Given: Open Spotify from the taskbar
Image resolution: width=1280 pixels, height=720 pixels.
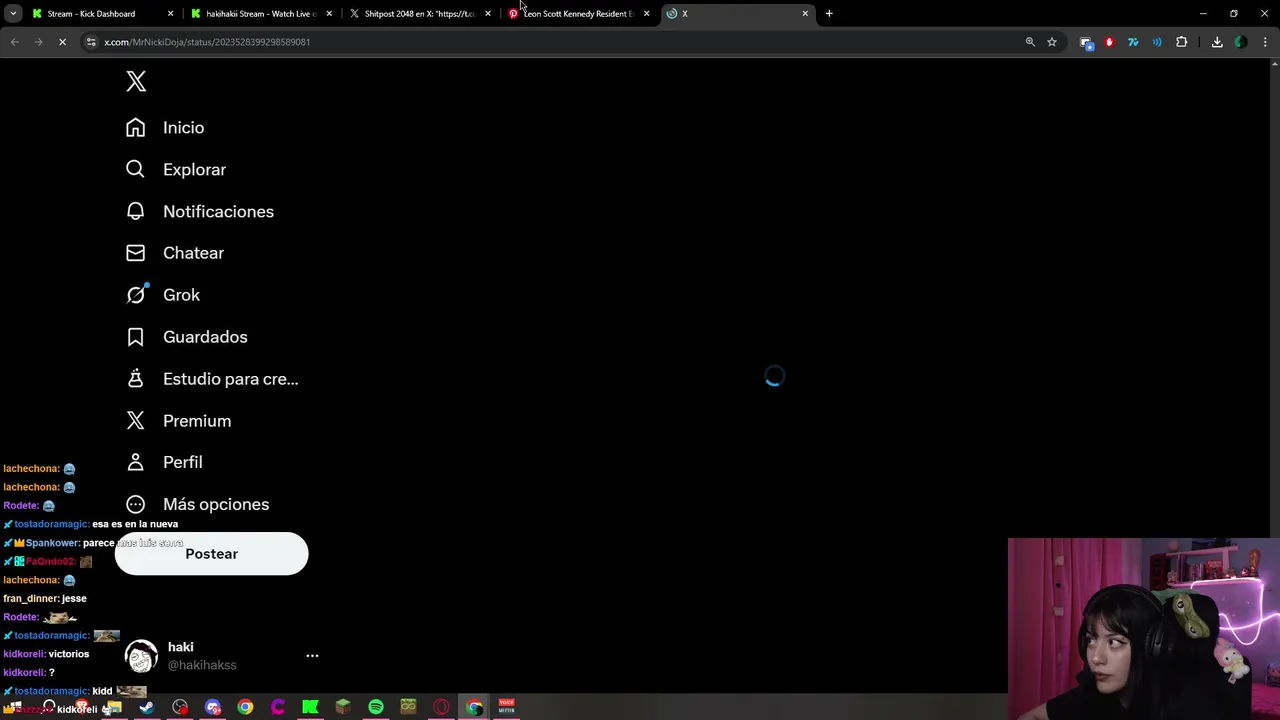Looking at the screenshot, I should pyautogui.click(x=376, y=707).
